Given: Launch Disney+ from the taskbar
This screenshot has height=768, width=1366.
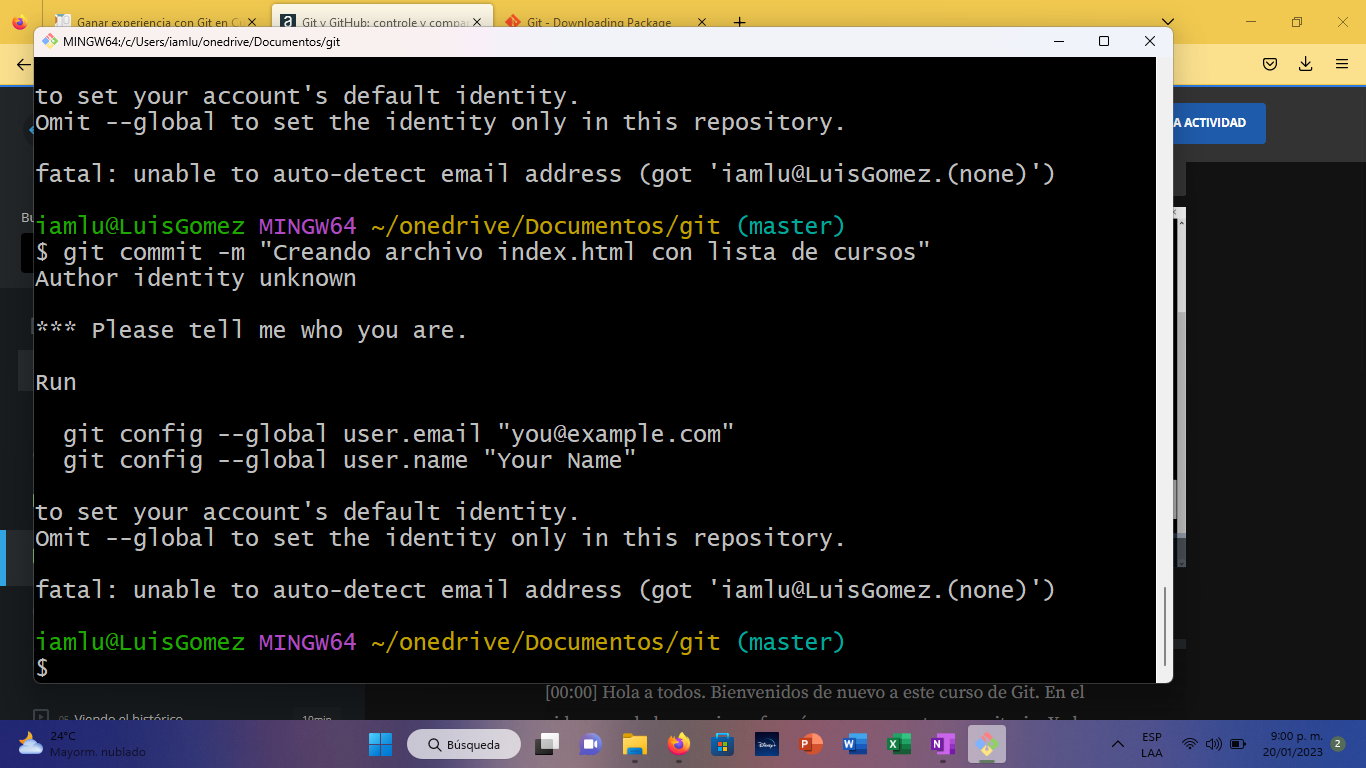Looking at the screenshot, I should 767,744.
